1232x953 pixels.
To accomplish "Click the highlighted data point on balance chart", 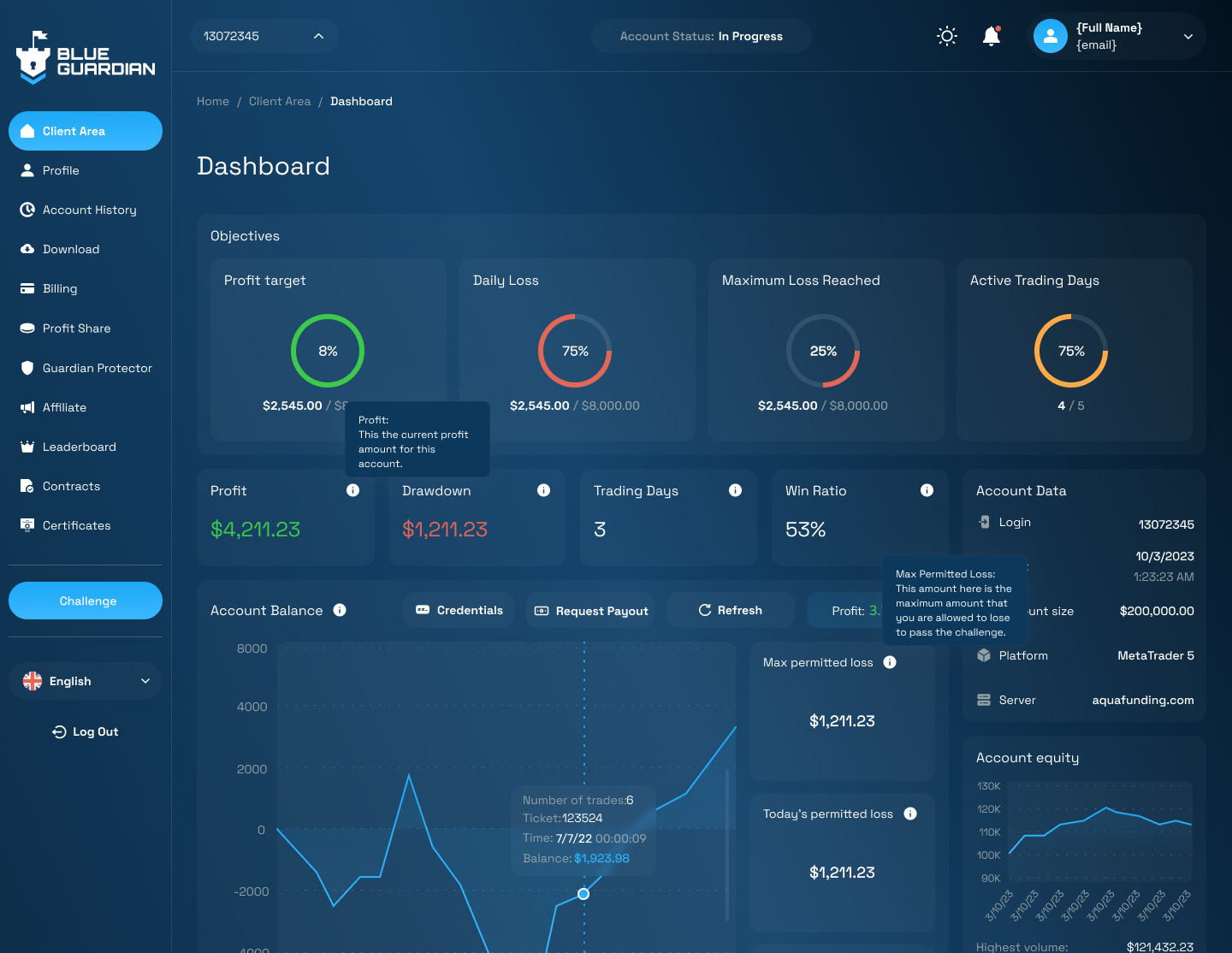I will [583, 894].
